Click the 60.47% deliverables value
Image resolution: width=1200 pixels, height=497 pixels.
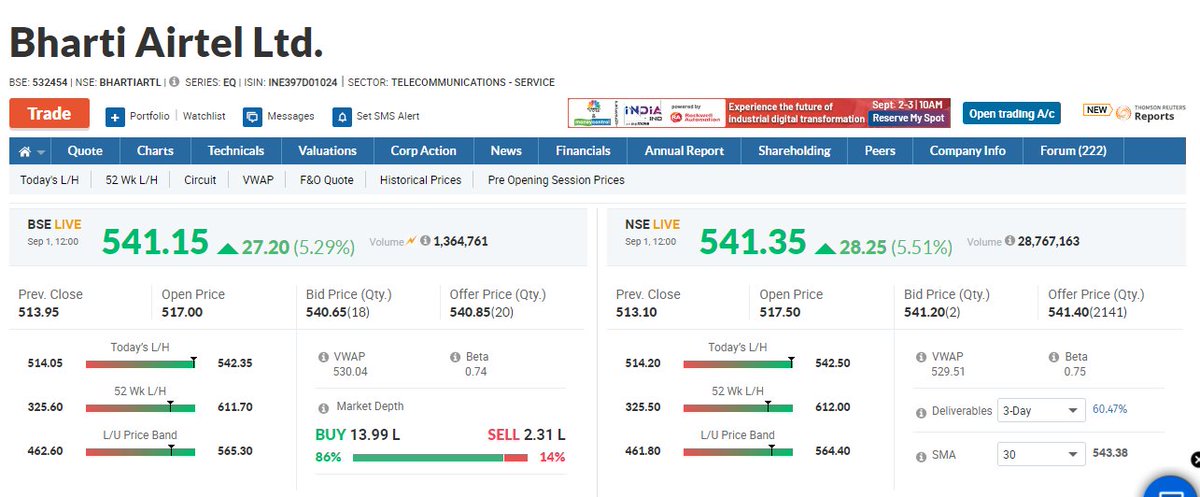tap(1109, 410)
